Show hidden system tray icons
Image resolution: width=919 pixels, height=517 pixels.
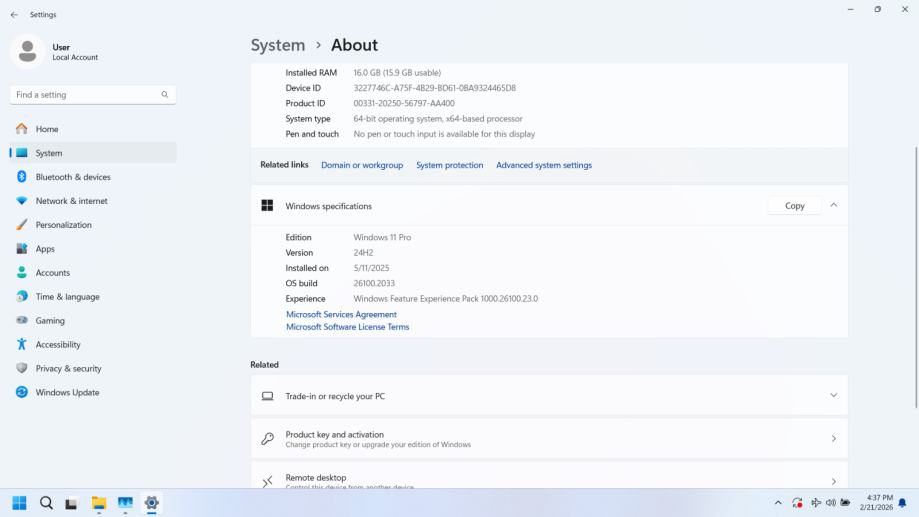tap(778, 503)
